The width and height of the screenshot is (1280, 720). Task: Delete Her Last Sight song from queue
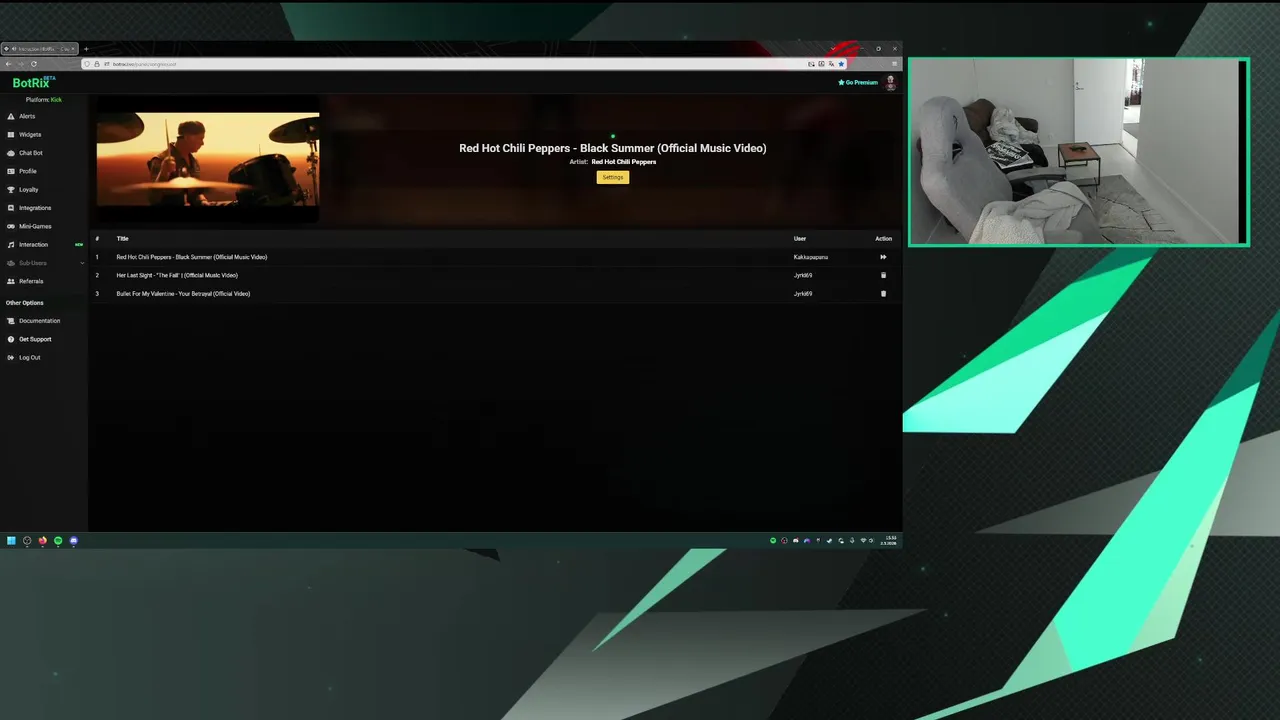[883, 275]
